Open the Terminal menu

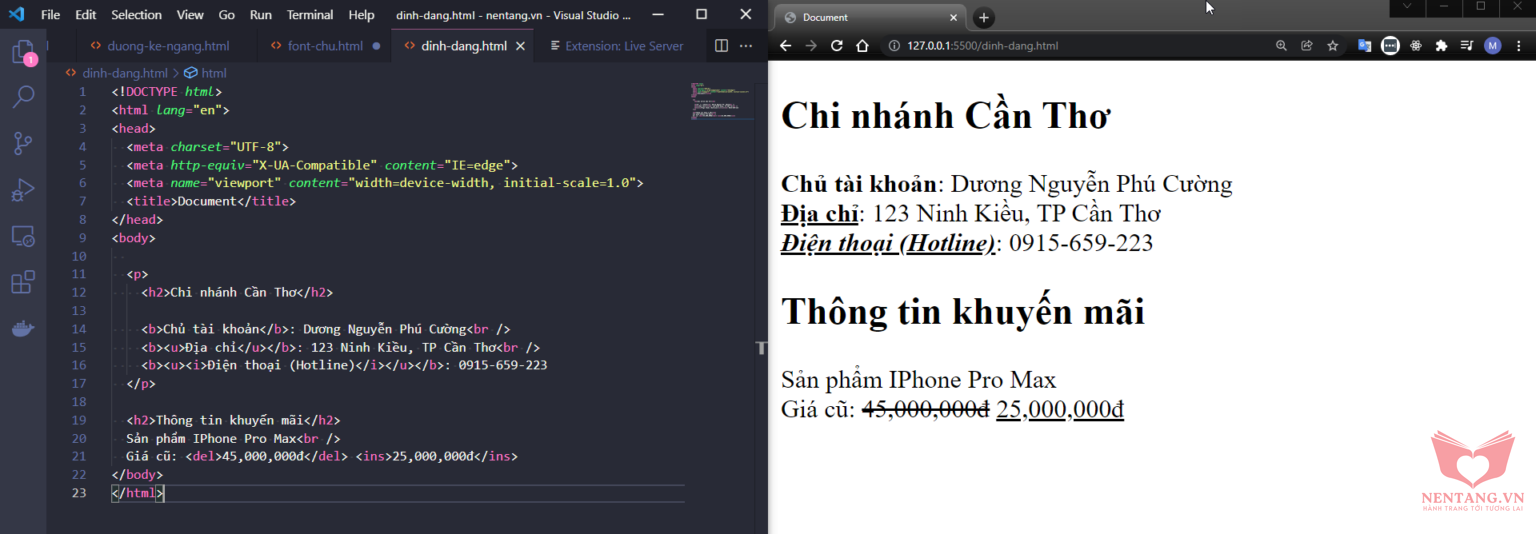[310, 15]
